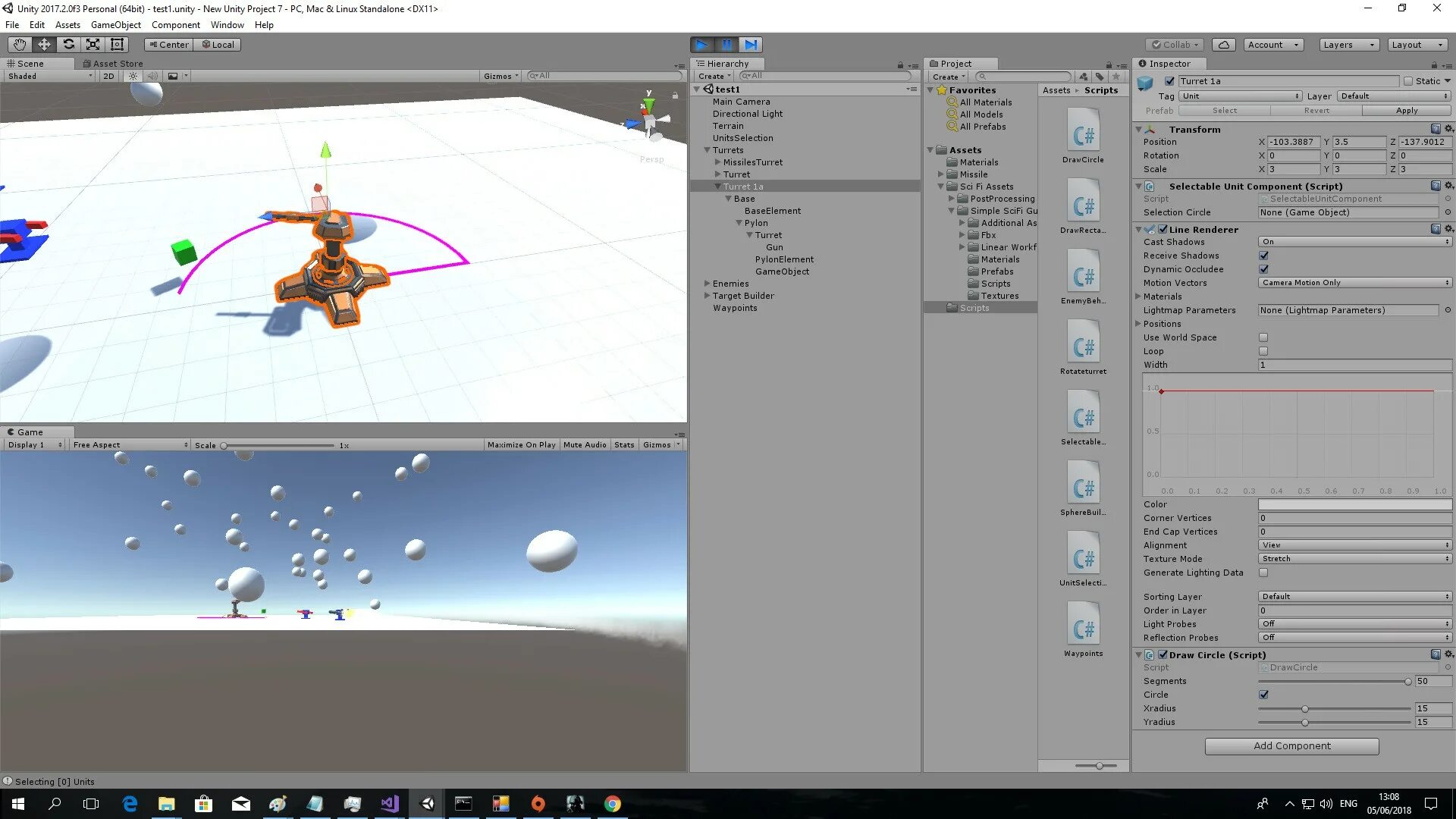This screenshot has width=1456, height=819.
Task: Toggle scene lighting sun icon
Action: click(x=133, y=76)
